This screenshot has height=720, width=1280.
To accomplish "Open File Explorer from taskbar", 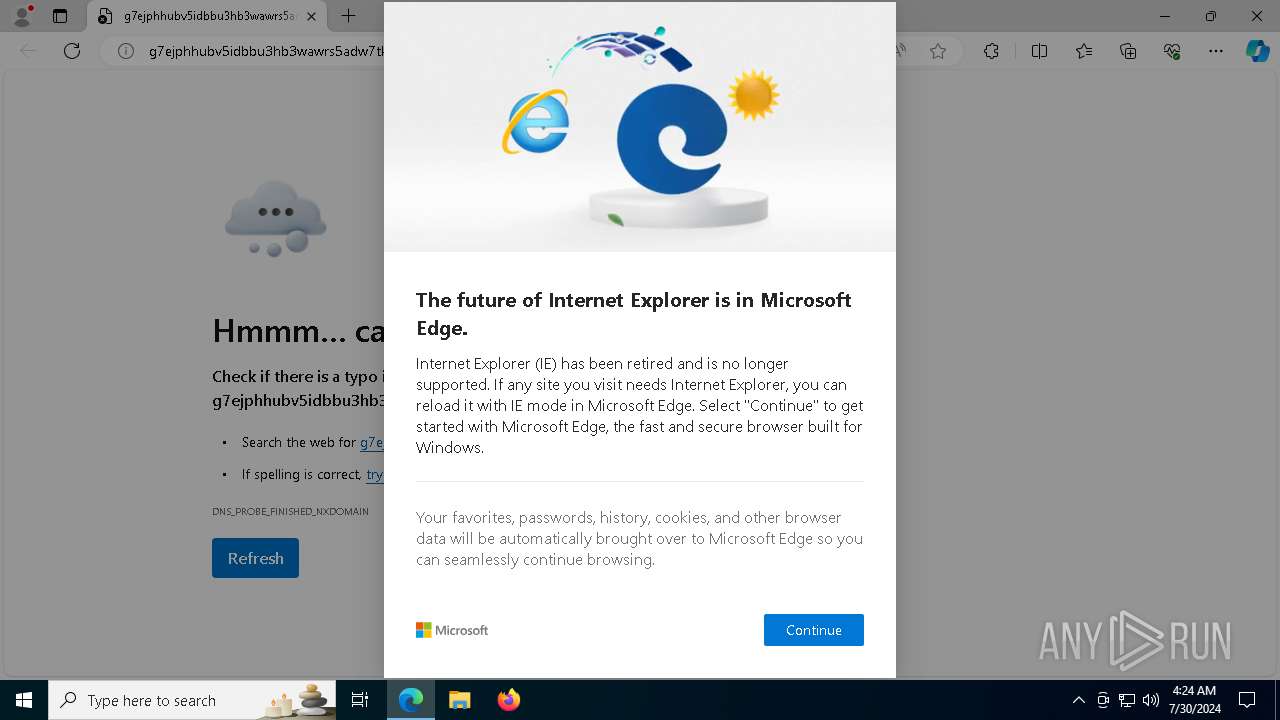I will click(459, 700).
